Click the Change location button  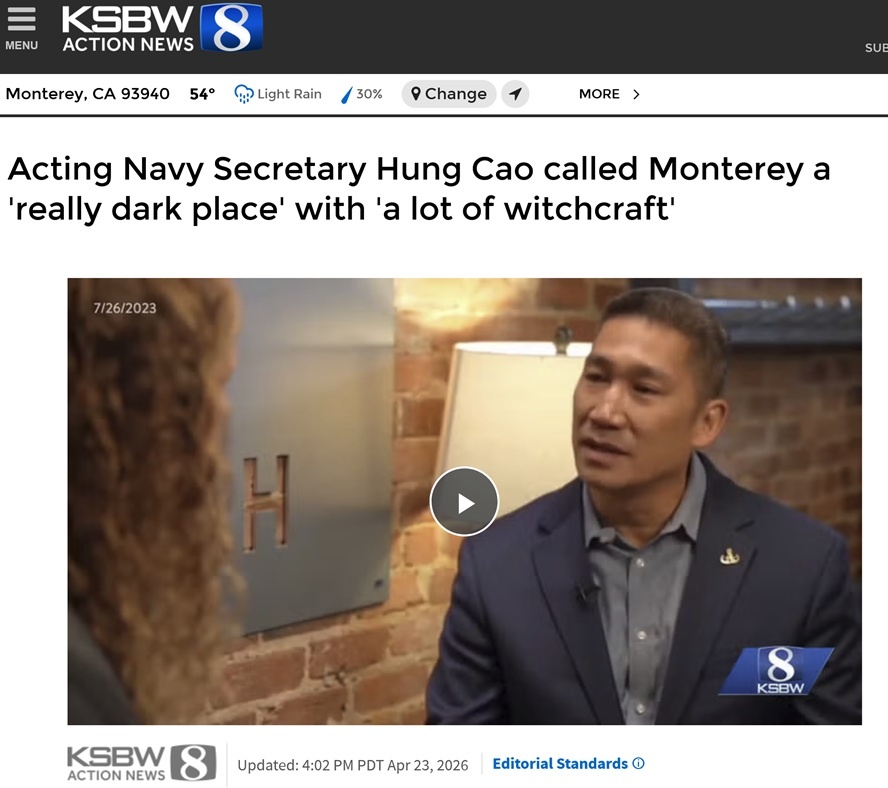449,94
